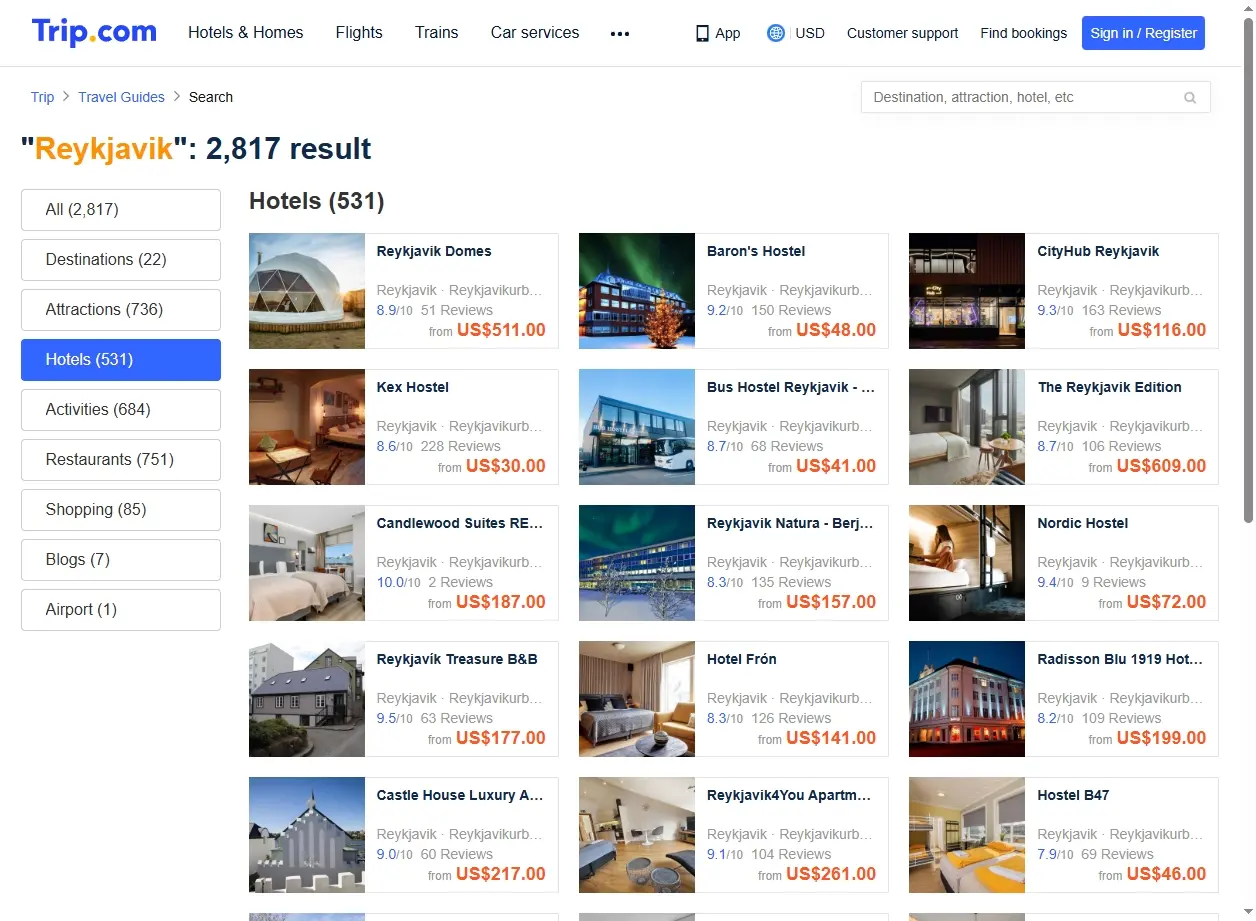The image size is (1256, 921).
Task: Open Radisson Blu 1919 thumbnail
Action: (967, 699)
